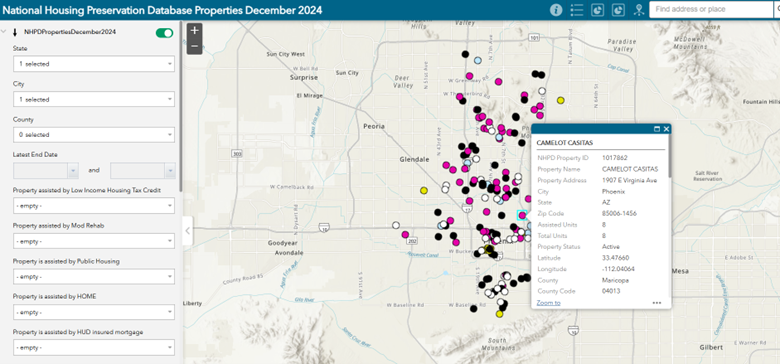This screenshot has height=364, width=780.
Task: Maximize the CAMELOT CASITAS popup
Action: [x=657, y=129]
